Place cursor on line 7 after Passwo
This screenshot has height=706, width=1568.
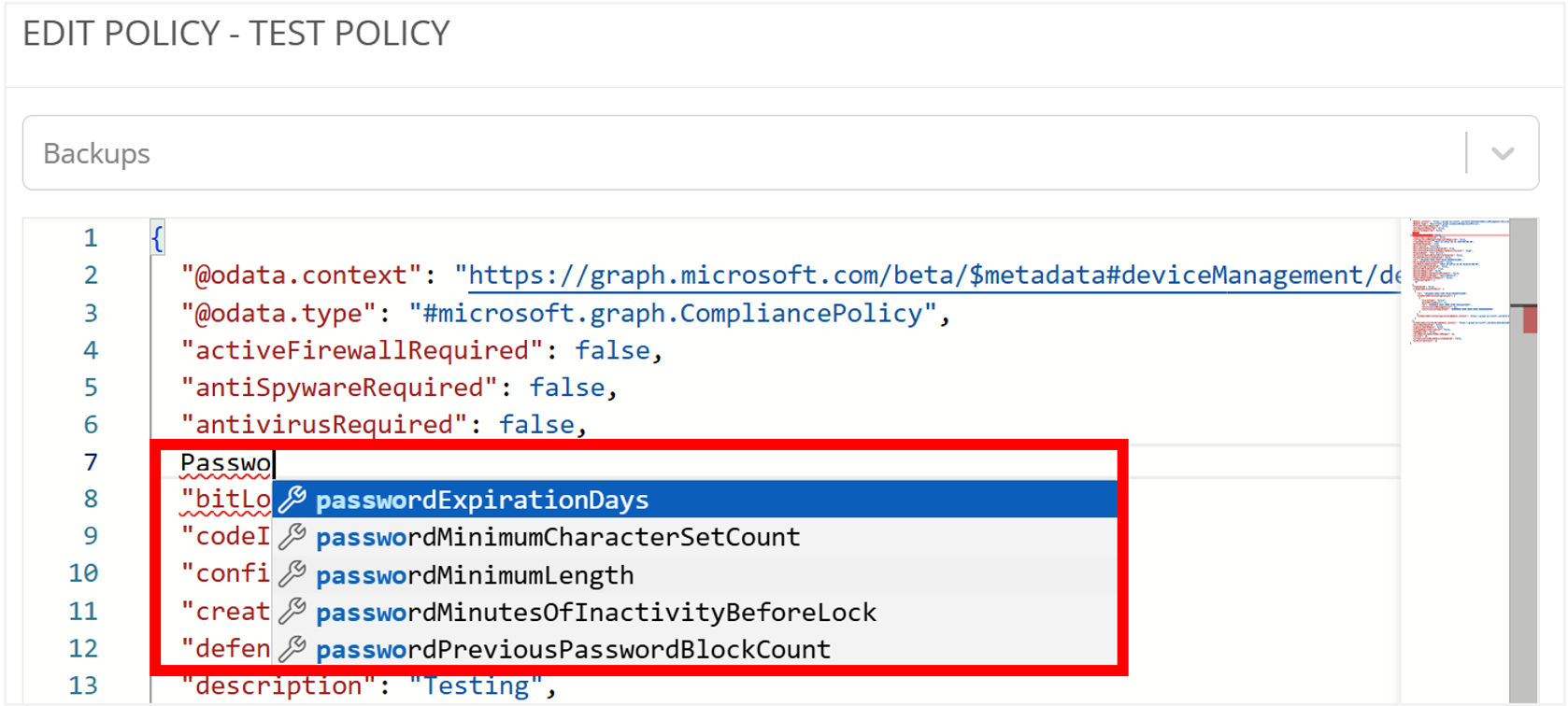point(275,463)
